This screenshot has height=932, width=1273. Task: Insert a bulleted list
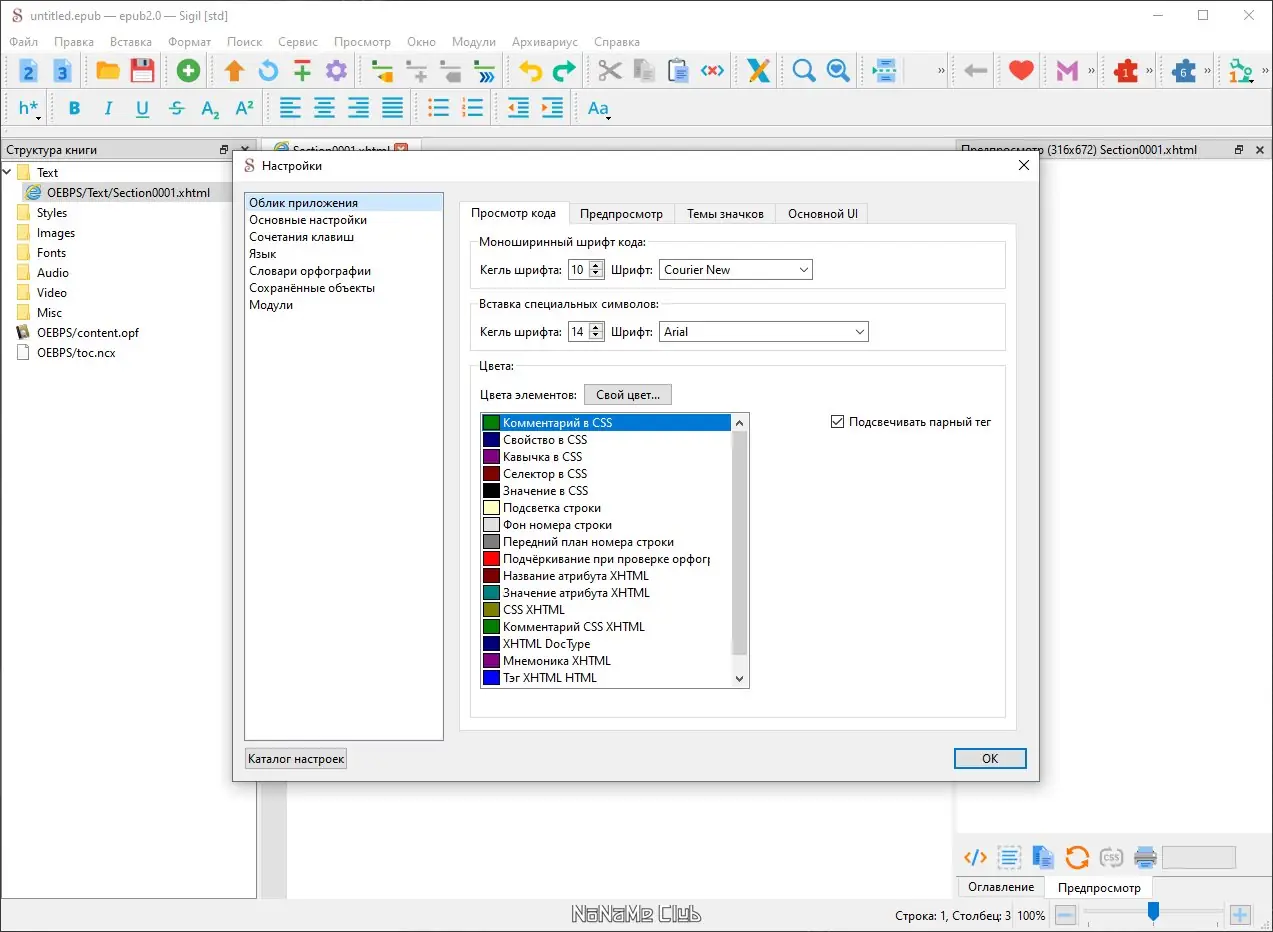click(438, 109)
